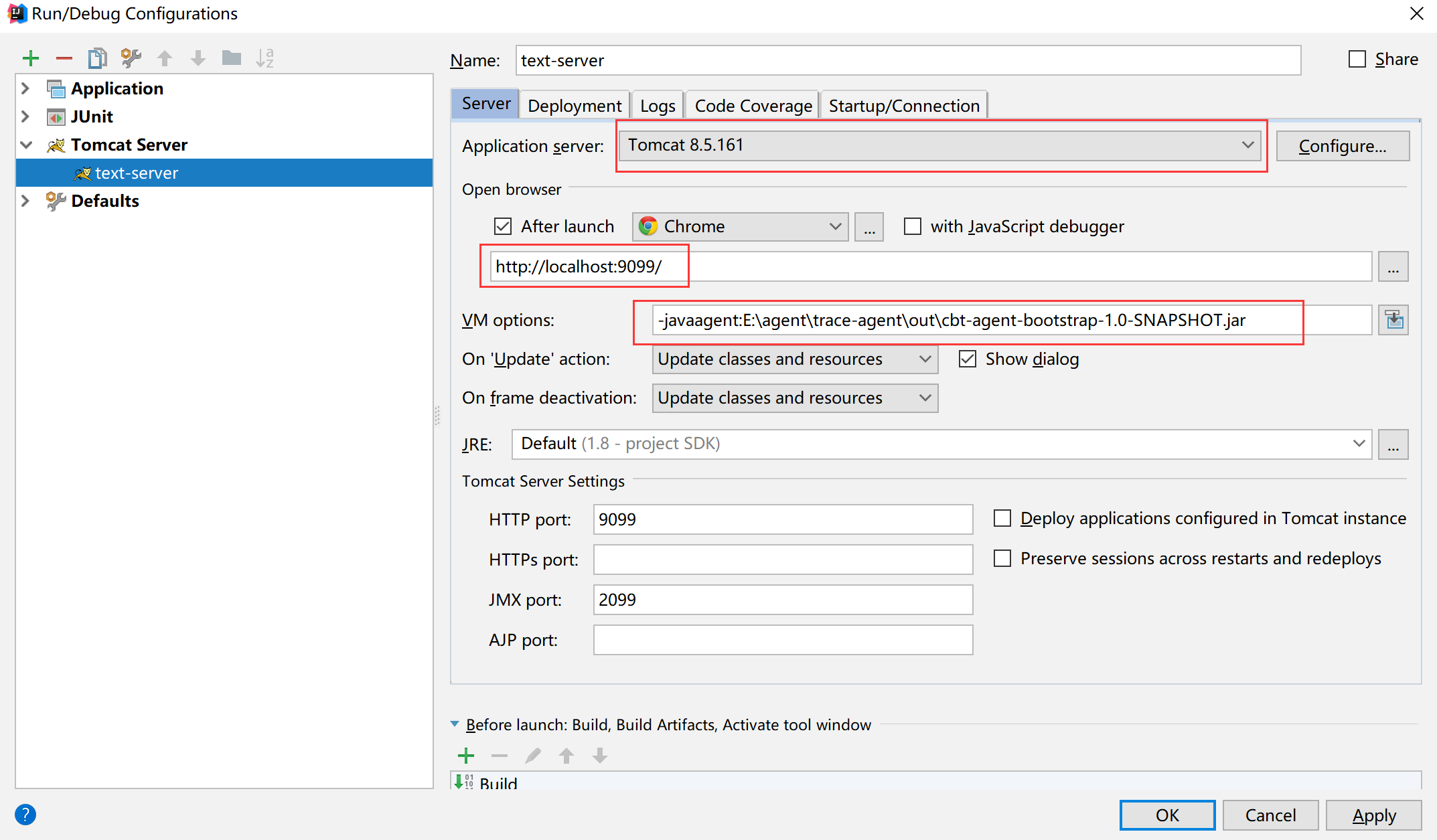Open the Startup/Connection tab
Screen dimensions: 1437x840
click(x=903, y=106)
